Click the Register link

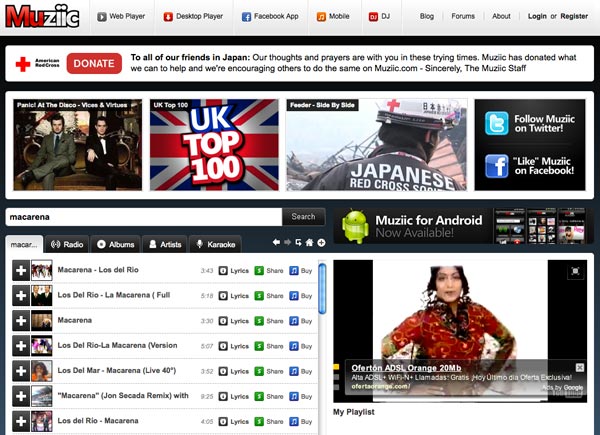[x=574, y=16]
